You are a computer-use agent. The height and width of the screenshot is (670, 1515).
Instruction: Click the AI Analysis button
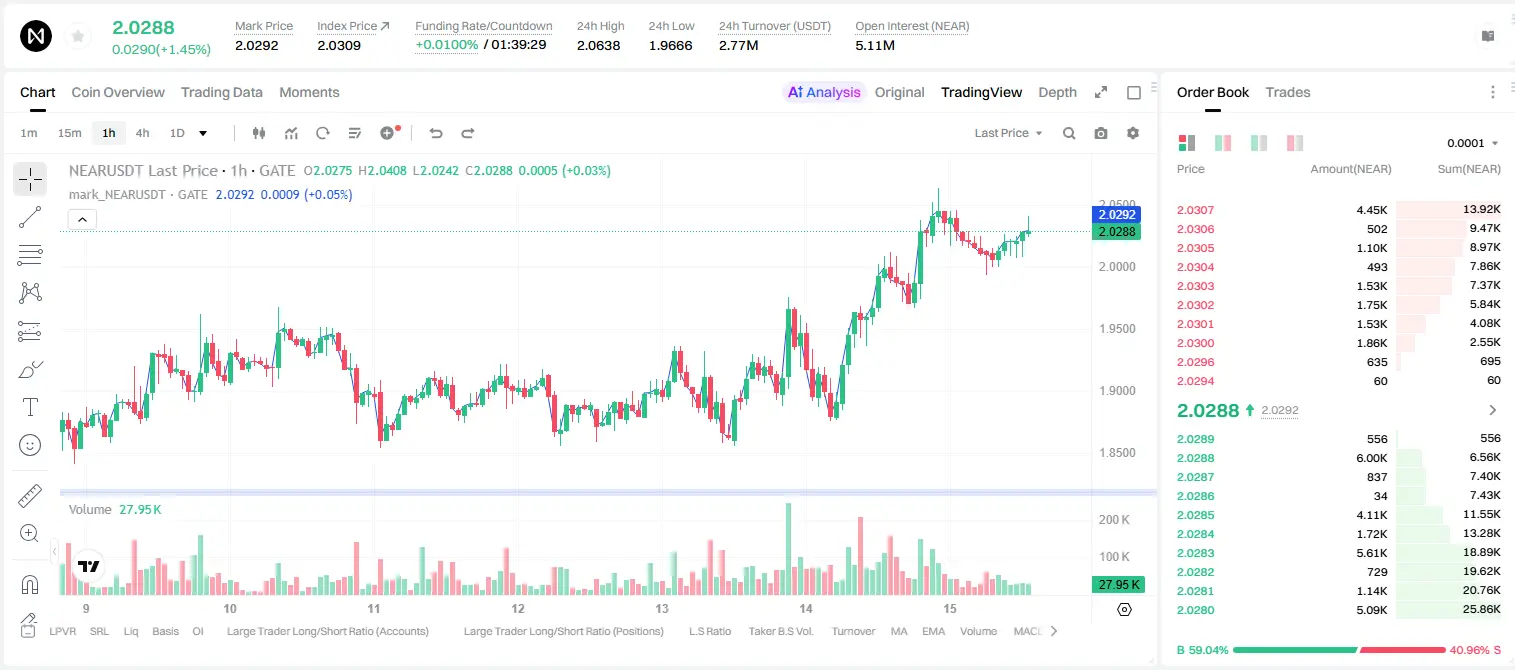click(x=823, y=92)
